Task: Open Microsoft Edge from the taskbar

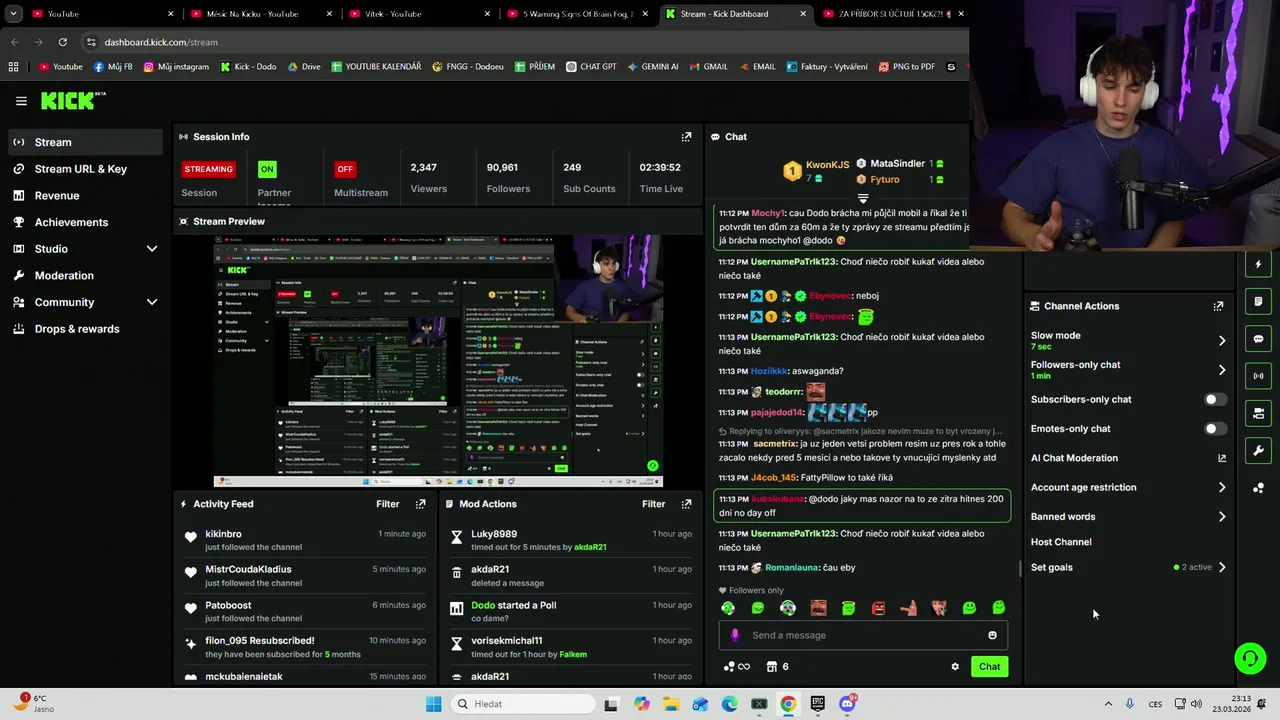Action: tap(730, 704)
